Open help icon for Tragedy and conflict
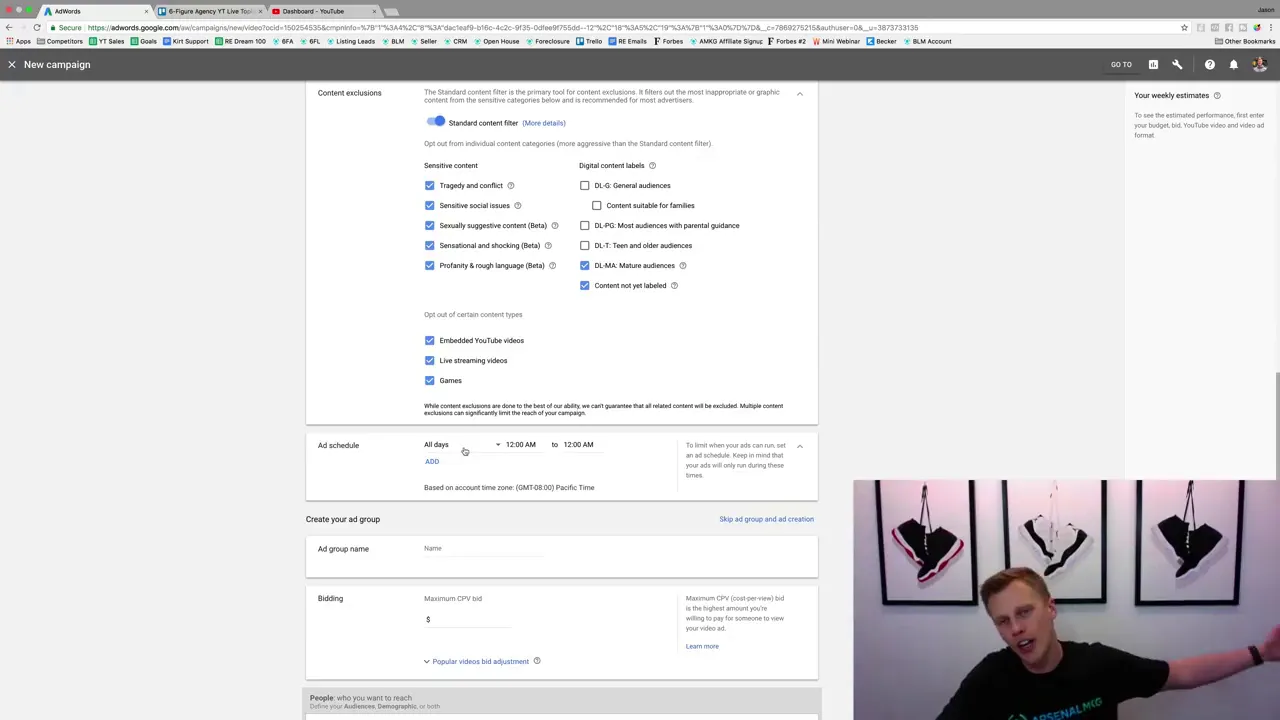 (x=510, y=185)
